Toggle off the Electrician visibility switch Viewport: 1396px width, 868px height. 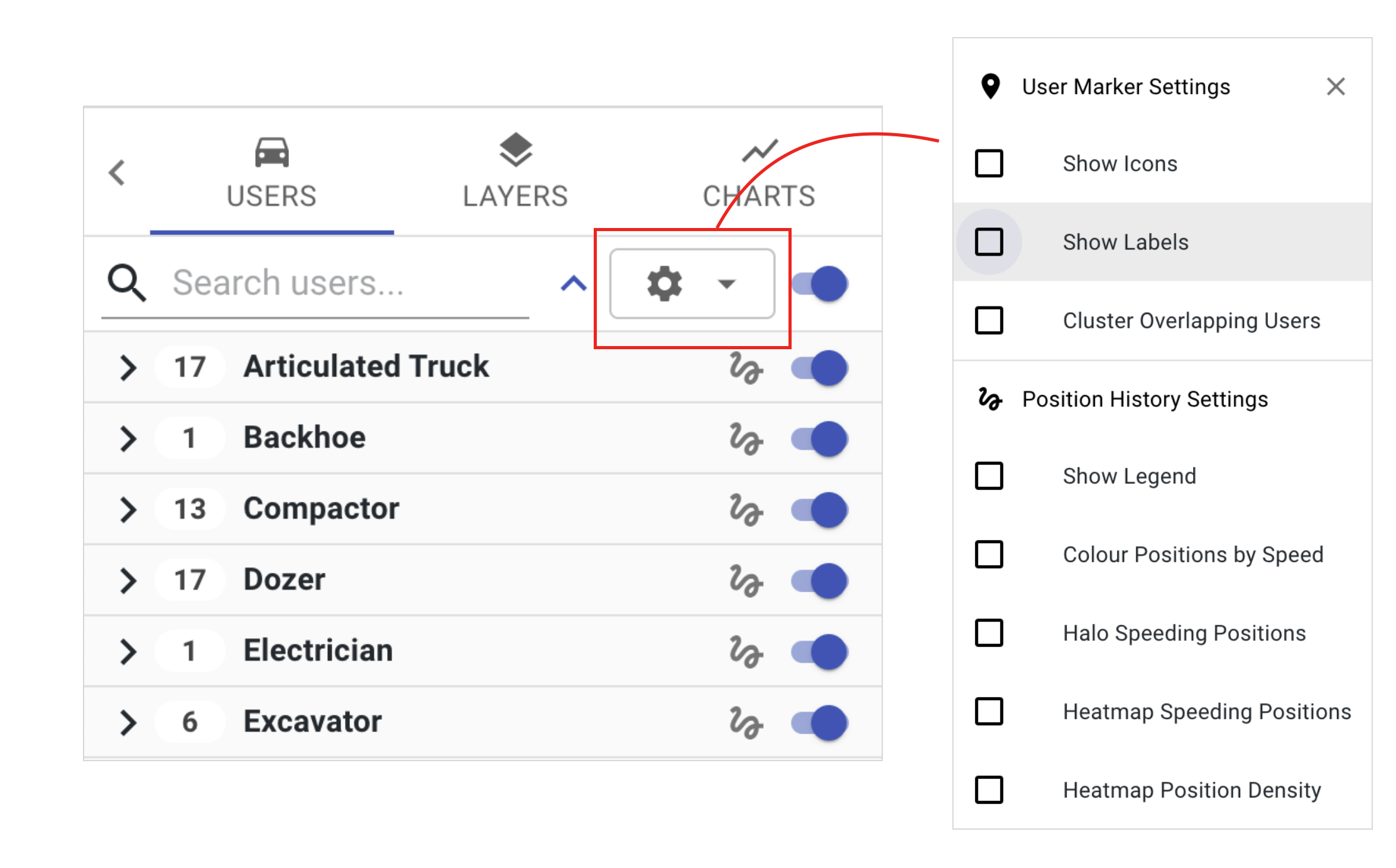tap(820, 651)
